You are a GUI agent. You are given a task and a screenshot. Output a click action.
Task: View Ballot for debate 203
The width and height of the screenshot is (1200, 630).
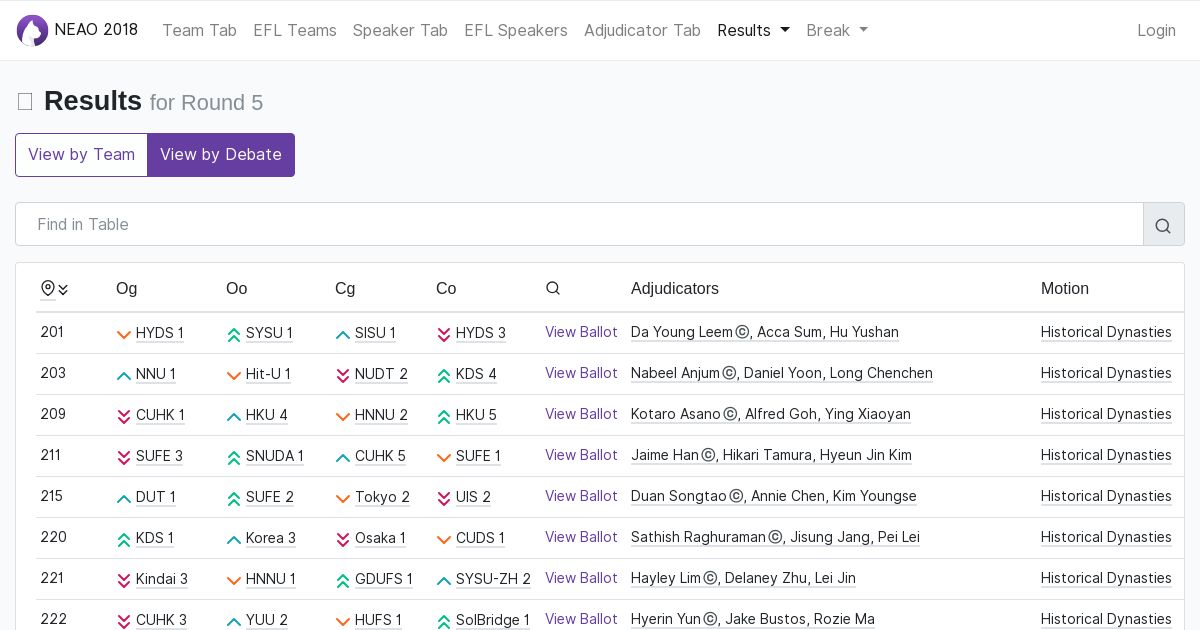click(581, 373)
